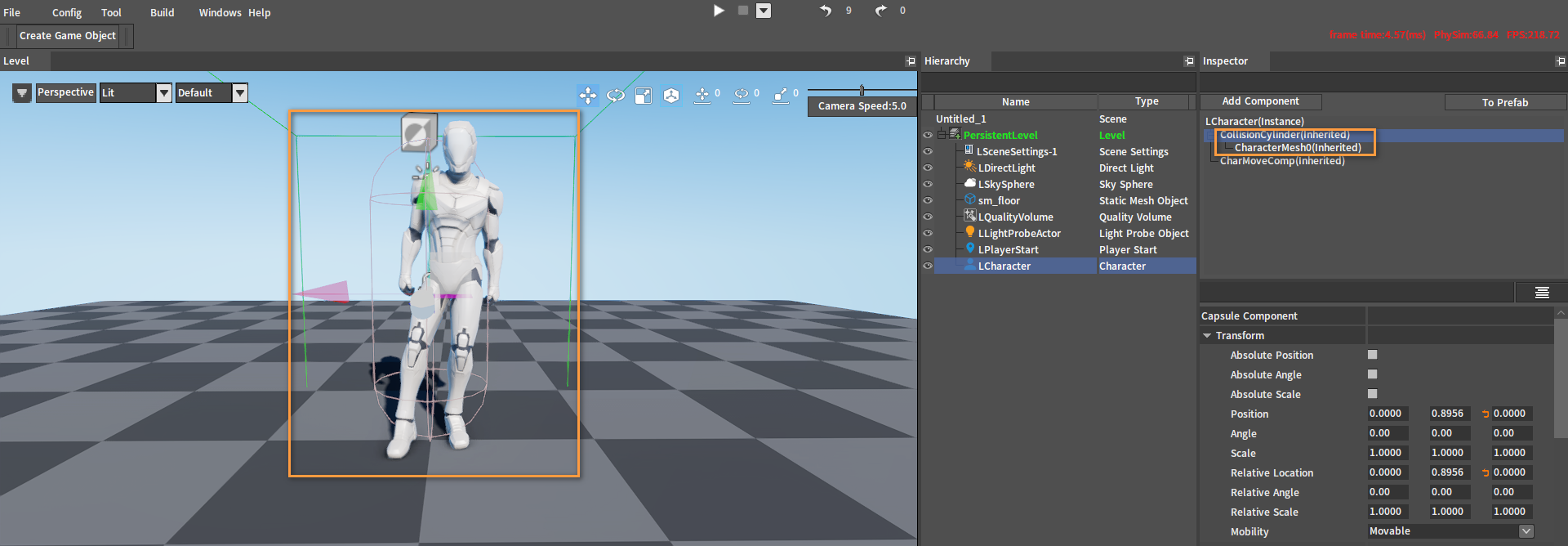Hide LCharacter with its eye icon
The width and height of the screenshot is (1568, 546).
click(928, 266)
